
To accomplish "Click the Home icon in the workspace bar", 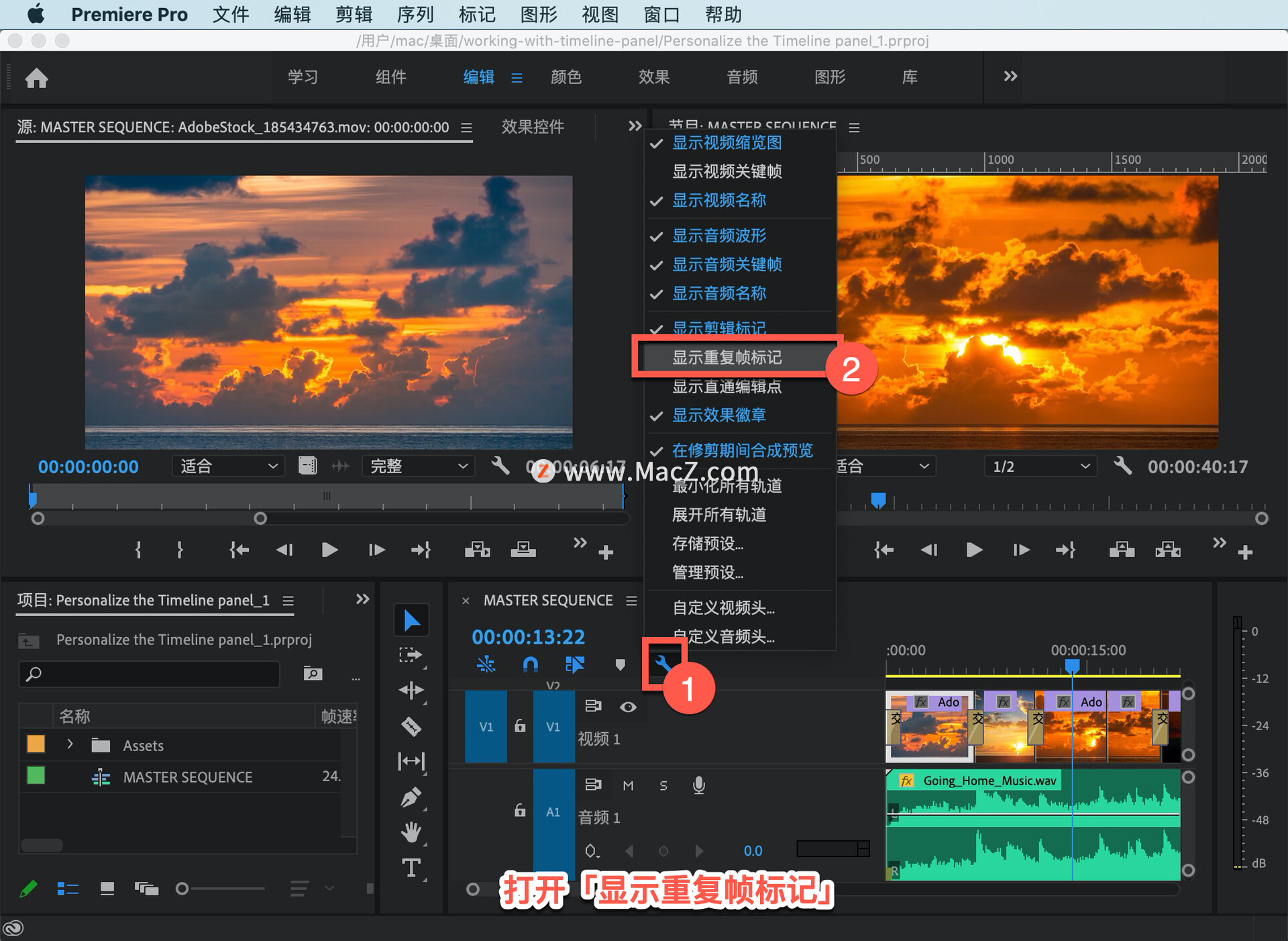I will tap(36, 78).
